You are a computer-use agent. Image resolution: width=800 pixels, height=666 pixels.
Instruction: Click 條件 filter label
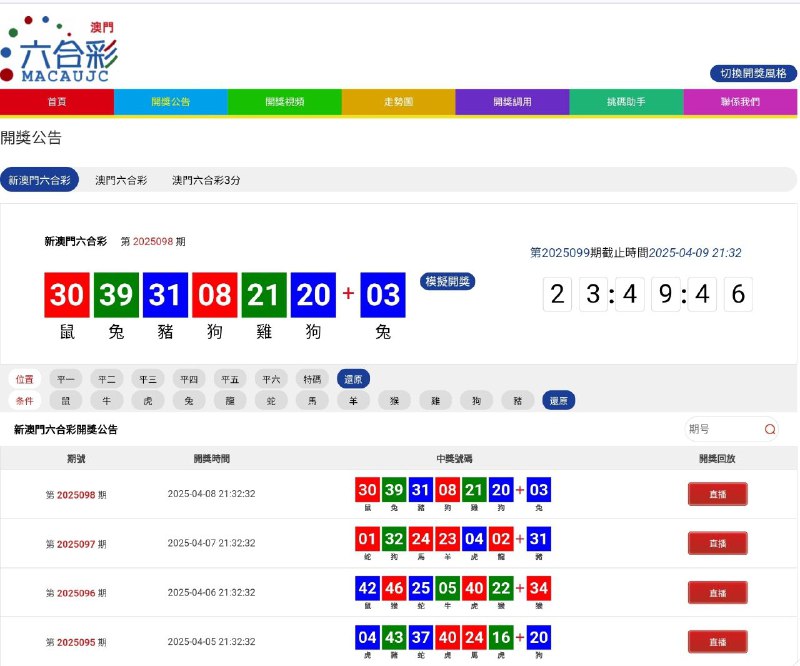tap(24, 401)
